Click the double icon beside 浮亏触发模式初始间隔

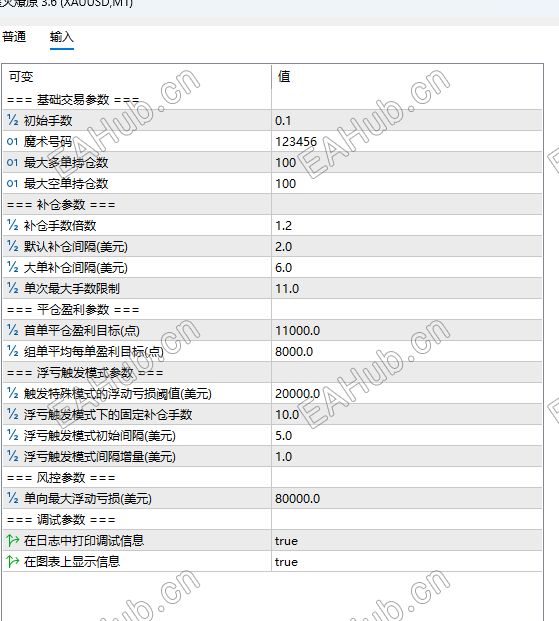coord(13,435)
